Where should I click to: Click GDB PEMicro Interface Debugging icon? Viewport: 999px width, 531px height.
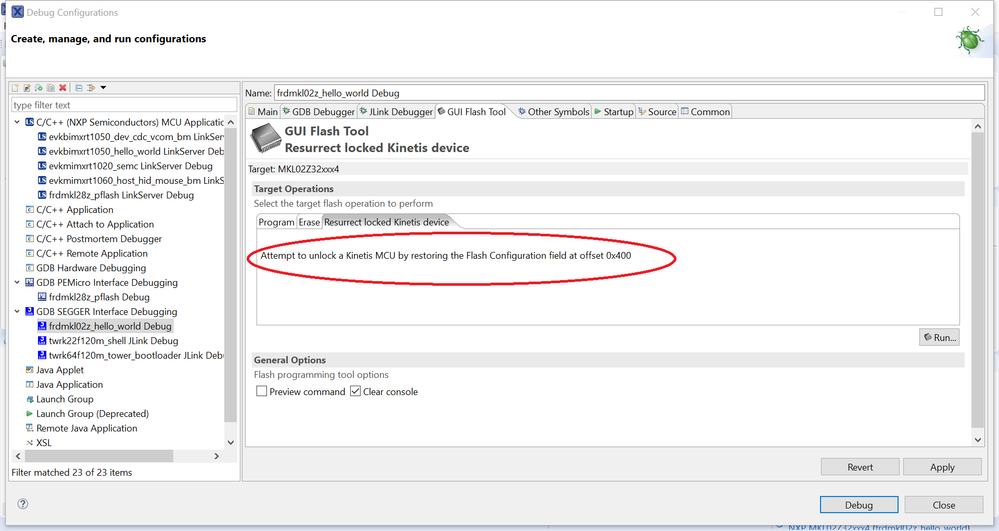pos(29,282)
